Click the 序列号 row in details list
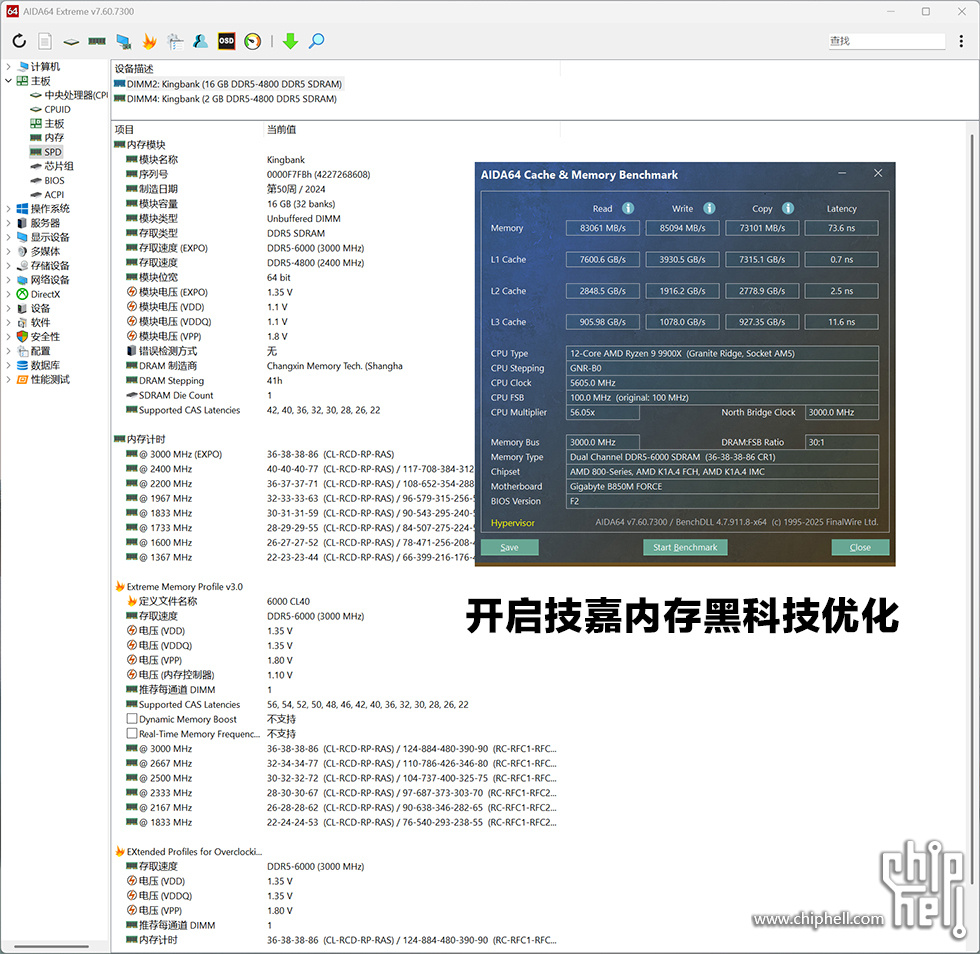Screen dimensions: 980x954 pyautogui.click(x=248, y=174)
